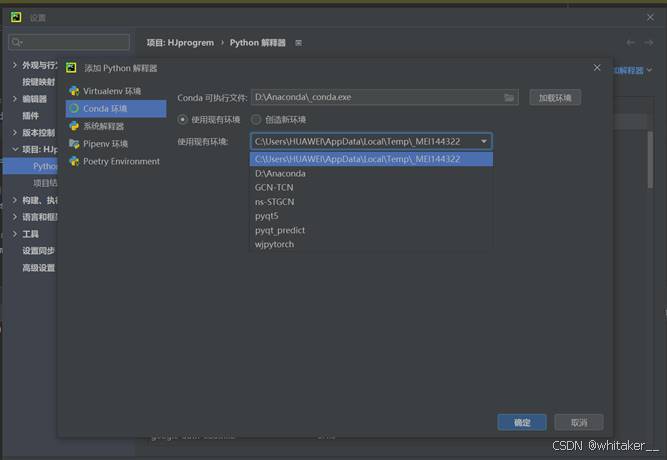Select ns-STGCN environment from list

click(371, 202)
